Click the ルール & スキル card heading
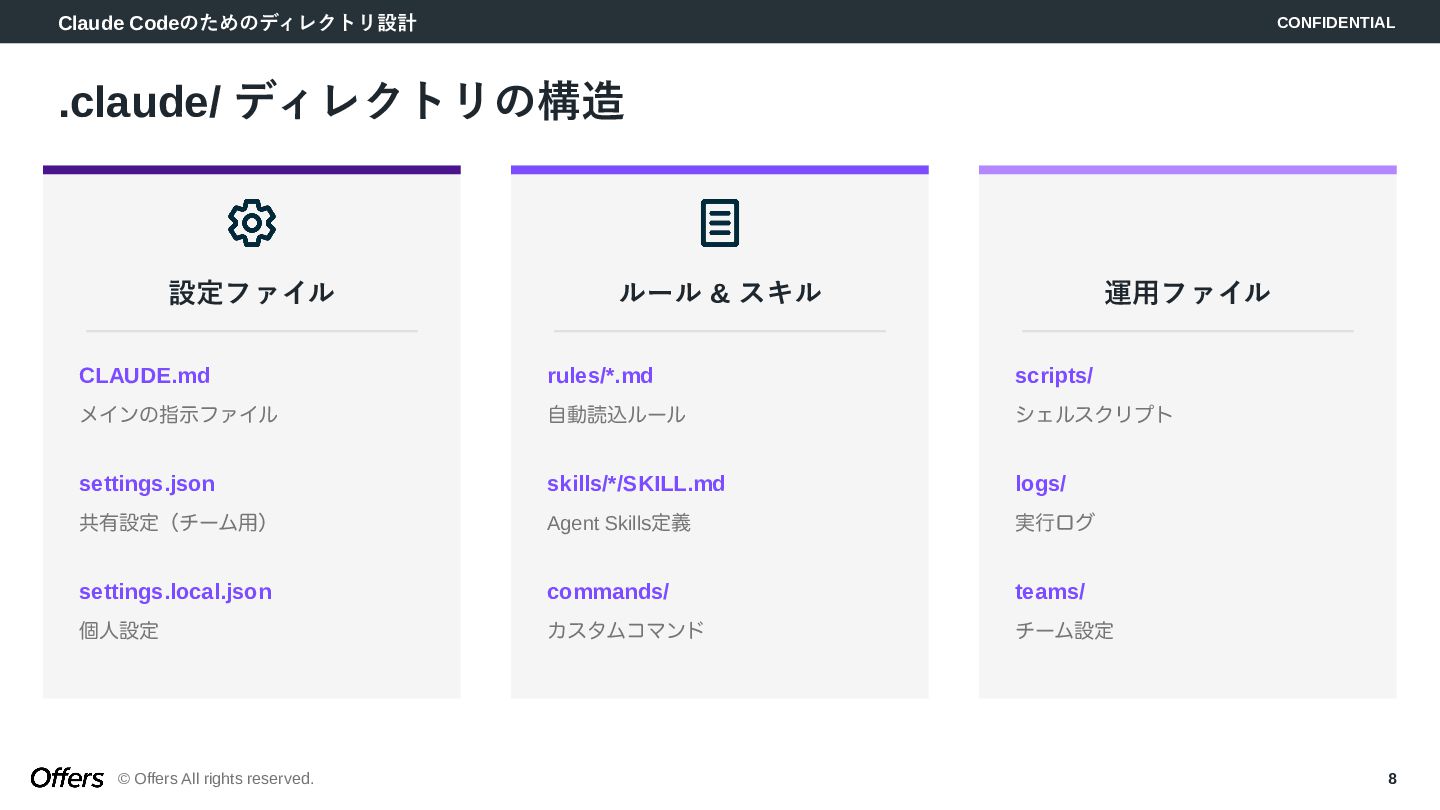 click(720, 292)
